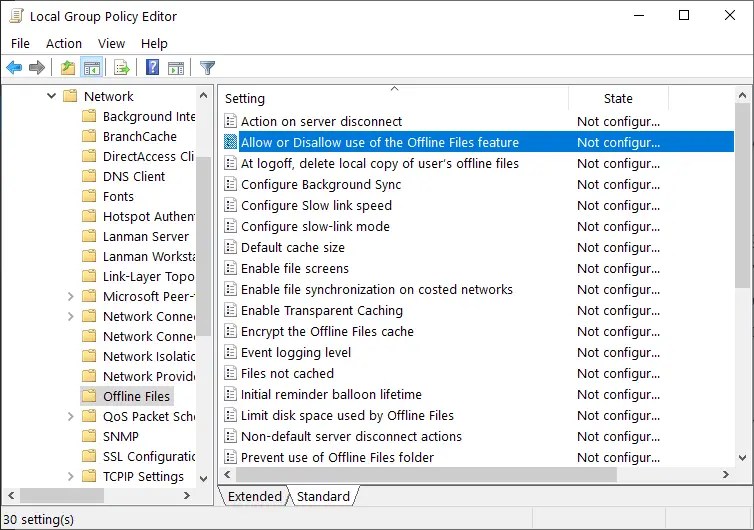This screenshot has height=530, width=754.
Task: Select Enable file synchronization on costed networks
Action: [x=478, y=290]
